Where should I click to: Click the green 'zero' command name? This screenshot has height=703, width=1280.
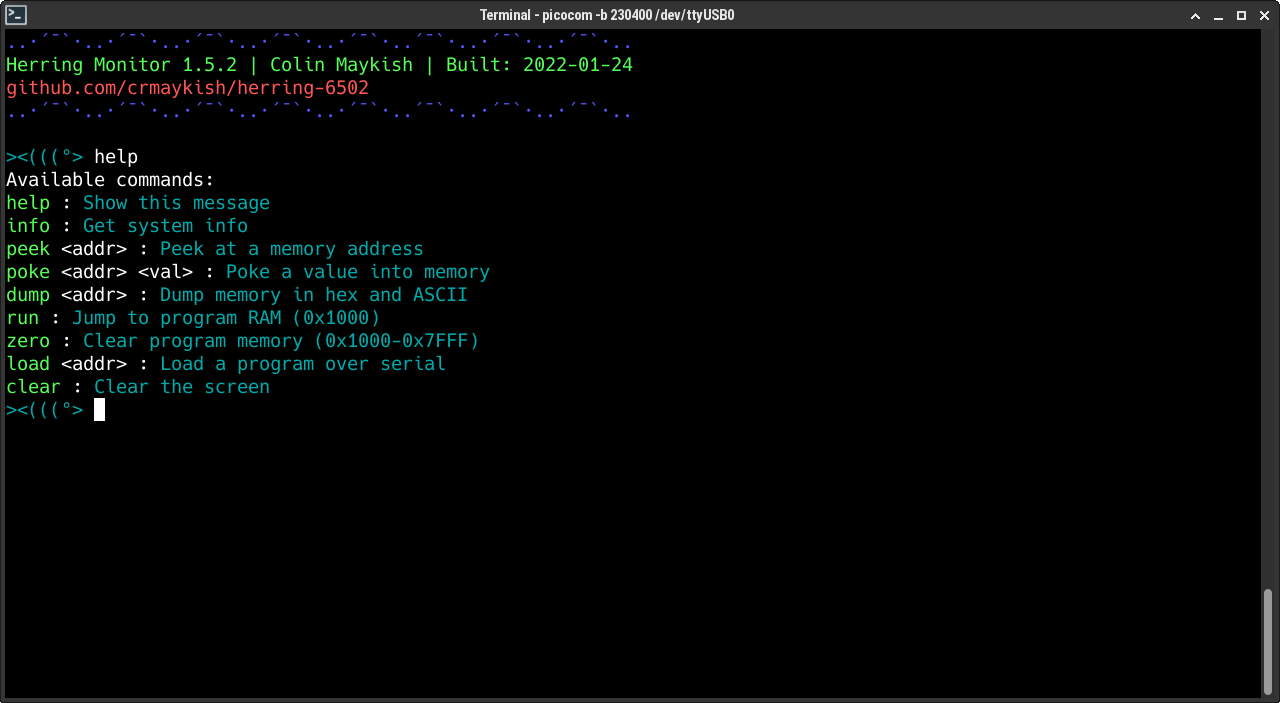(x=28, y=341)
